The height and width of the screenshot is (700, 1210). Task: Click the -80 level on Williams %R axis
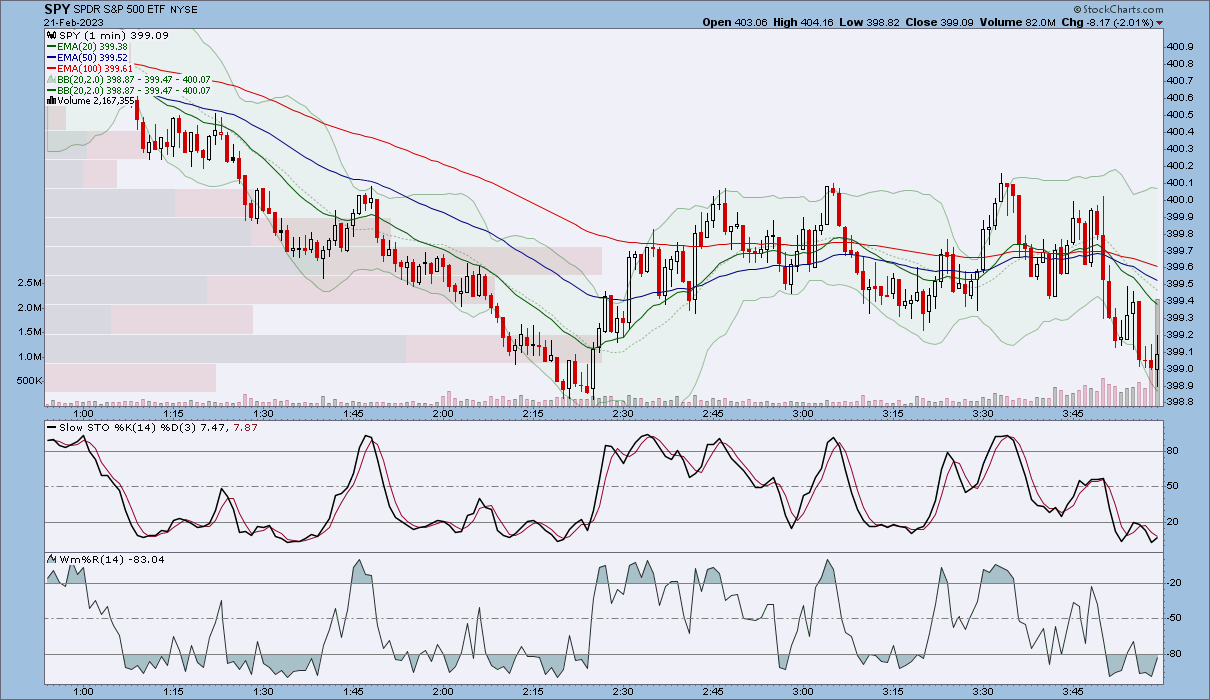coord(1176,654)
